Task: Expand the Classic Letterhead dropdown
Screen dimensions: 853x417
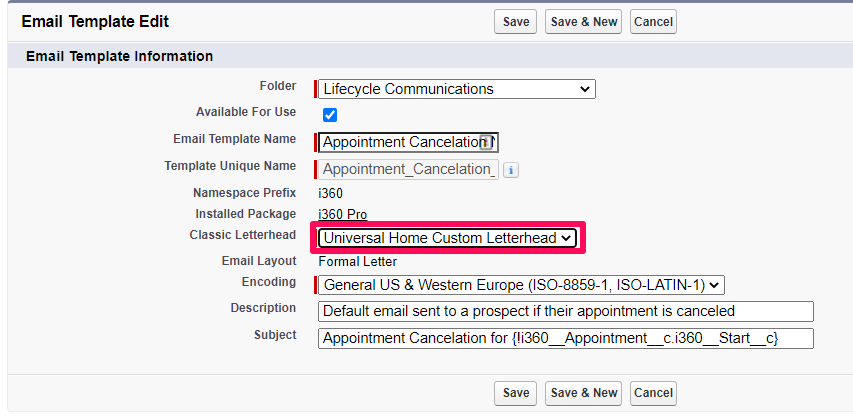Action: [447, 238]
